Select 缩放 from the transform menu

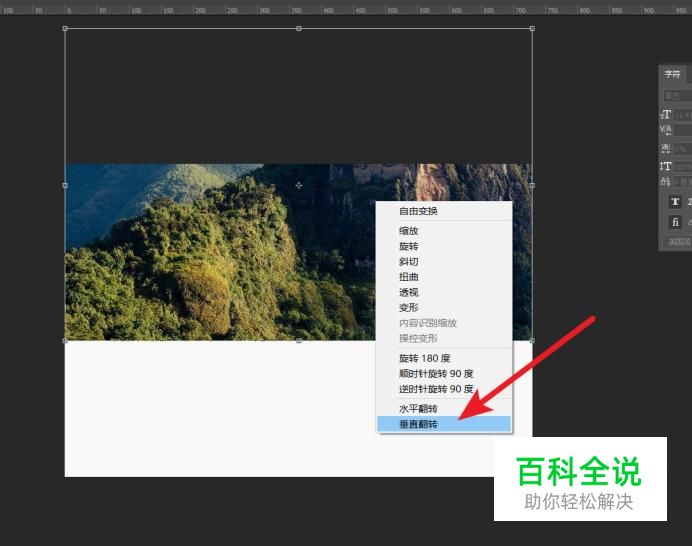pos(444,231)
